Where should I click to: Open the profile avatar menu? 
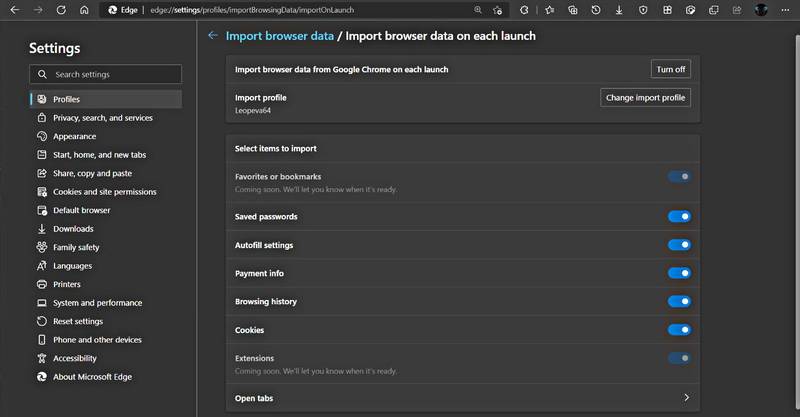tap(761, 10)
